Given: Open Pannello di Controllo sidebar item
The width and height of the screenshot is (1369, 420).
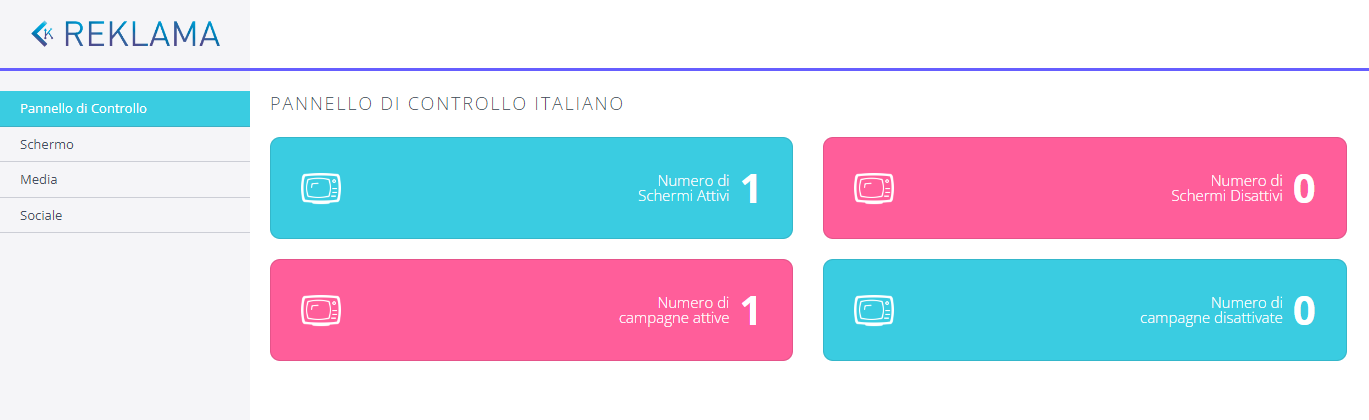Looking at the screenshot, I should coord(84,108).
